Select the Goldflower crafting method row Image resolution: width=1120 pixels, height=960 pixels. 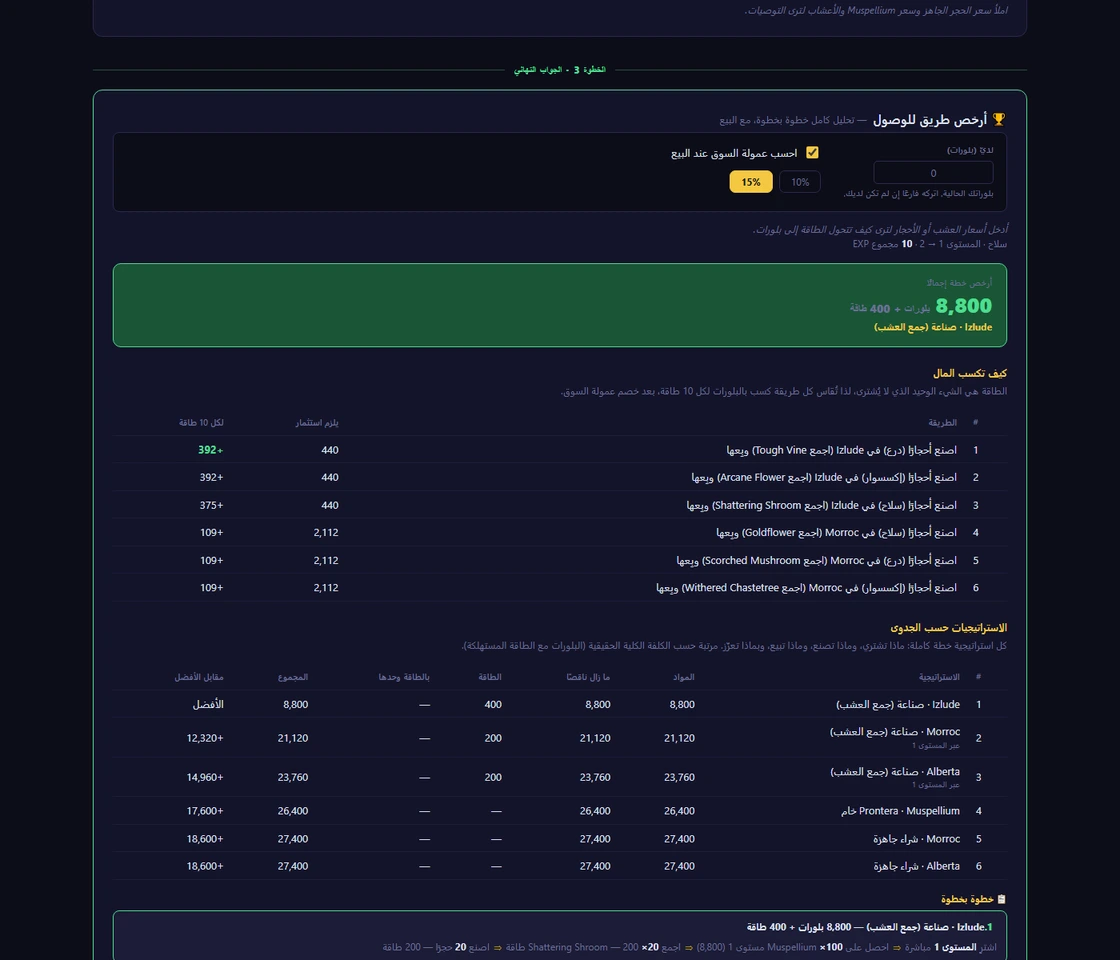(560, 532)
